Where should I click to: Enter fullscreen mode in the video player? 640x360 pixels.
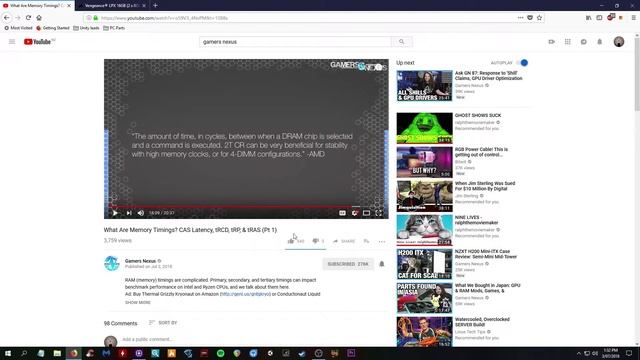coord(379,213)
